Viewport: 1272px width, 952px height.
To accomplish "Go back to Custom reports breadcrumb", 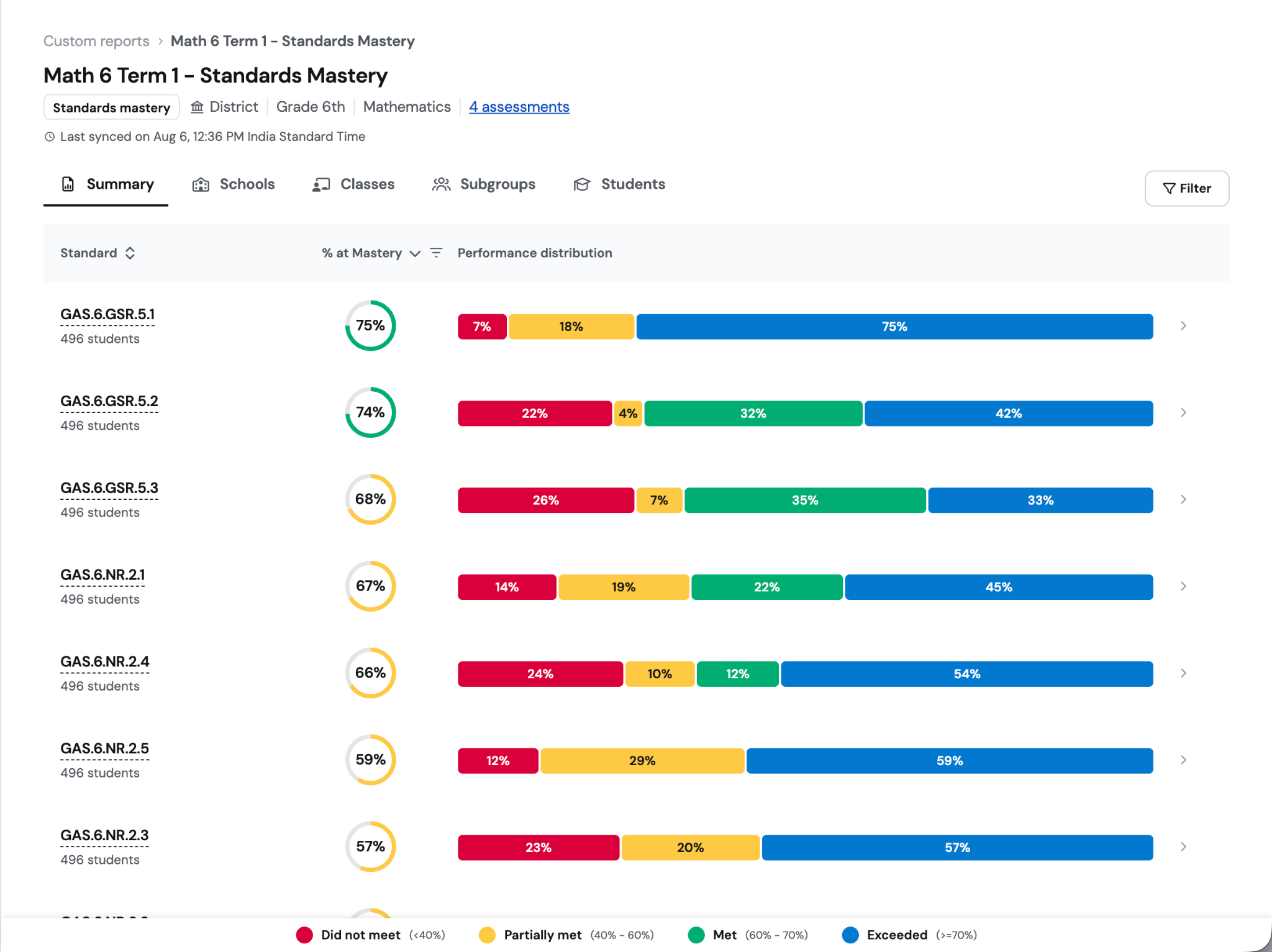I will tap(96, 41).
